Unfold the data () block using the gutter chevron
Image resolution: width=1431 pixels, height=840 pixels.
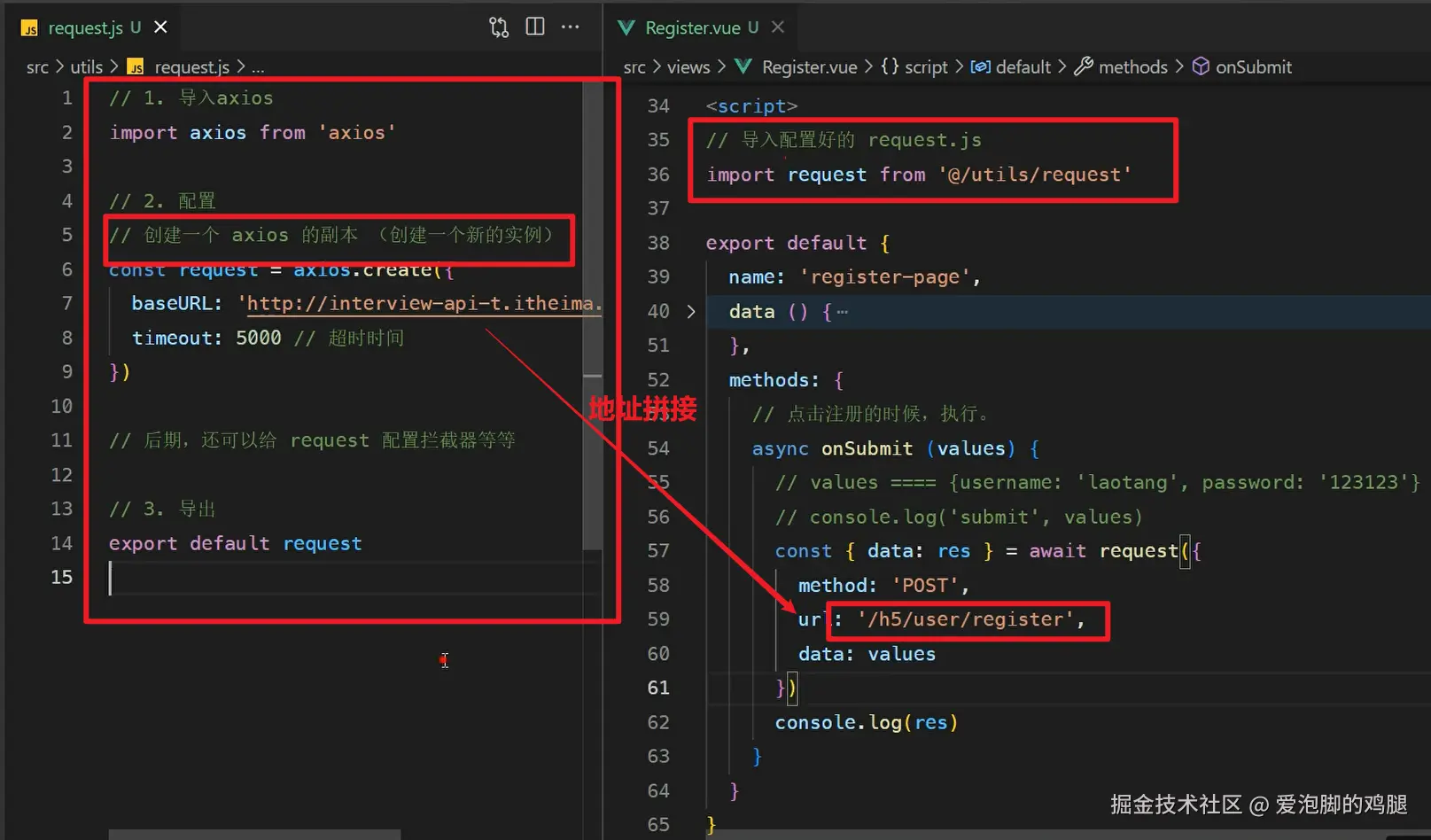[x=691, y=312]
